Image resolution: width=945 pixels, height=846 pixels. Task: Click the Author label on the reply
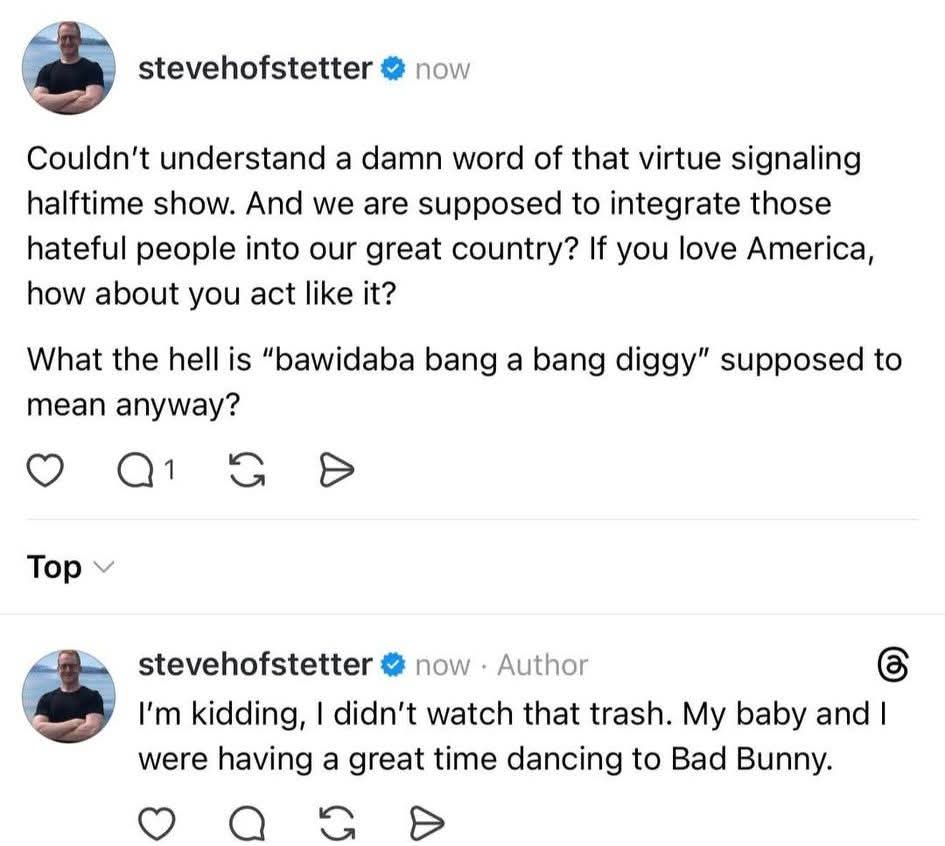pos(542,665)
